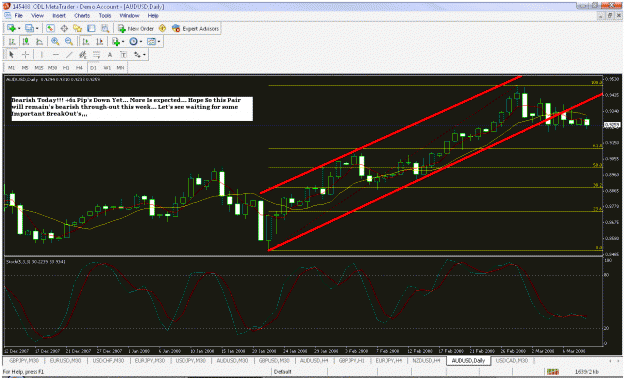Screen dimensions: 625x378
Task: Switch to USDCAD,M30 chart tab
Action: [x=512, y=360]
